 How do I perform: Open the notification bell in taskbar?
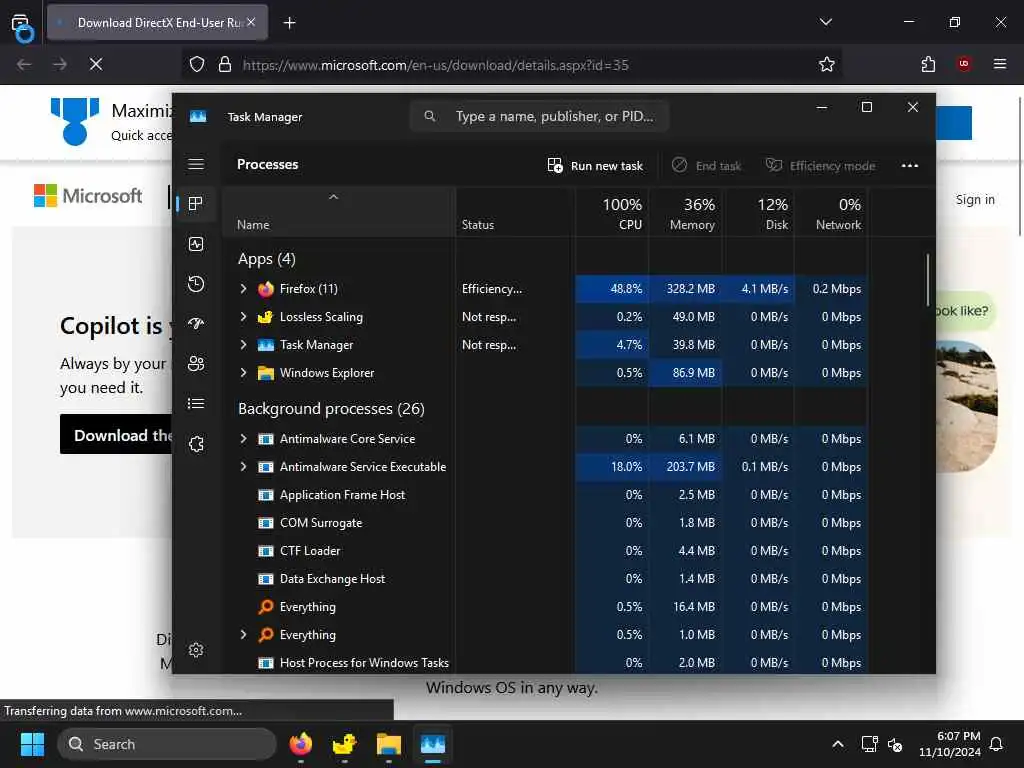click(x=997, y=744)
